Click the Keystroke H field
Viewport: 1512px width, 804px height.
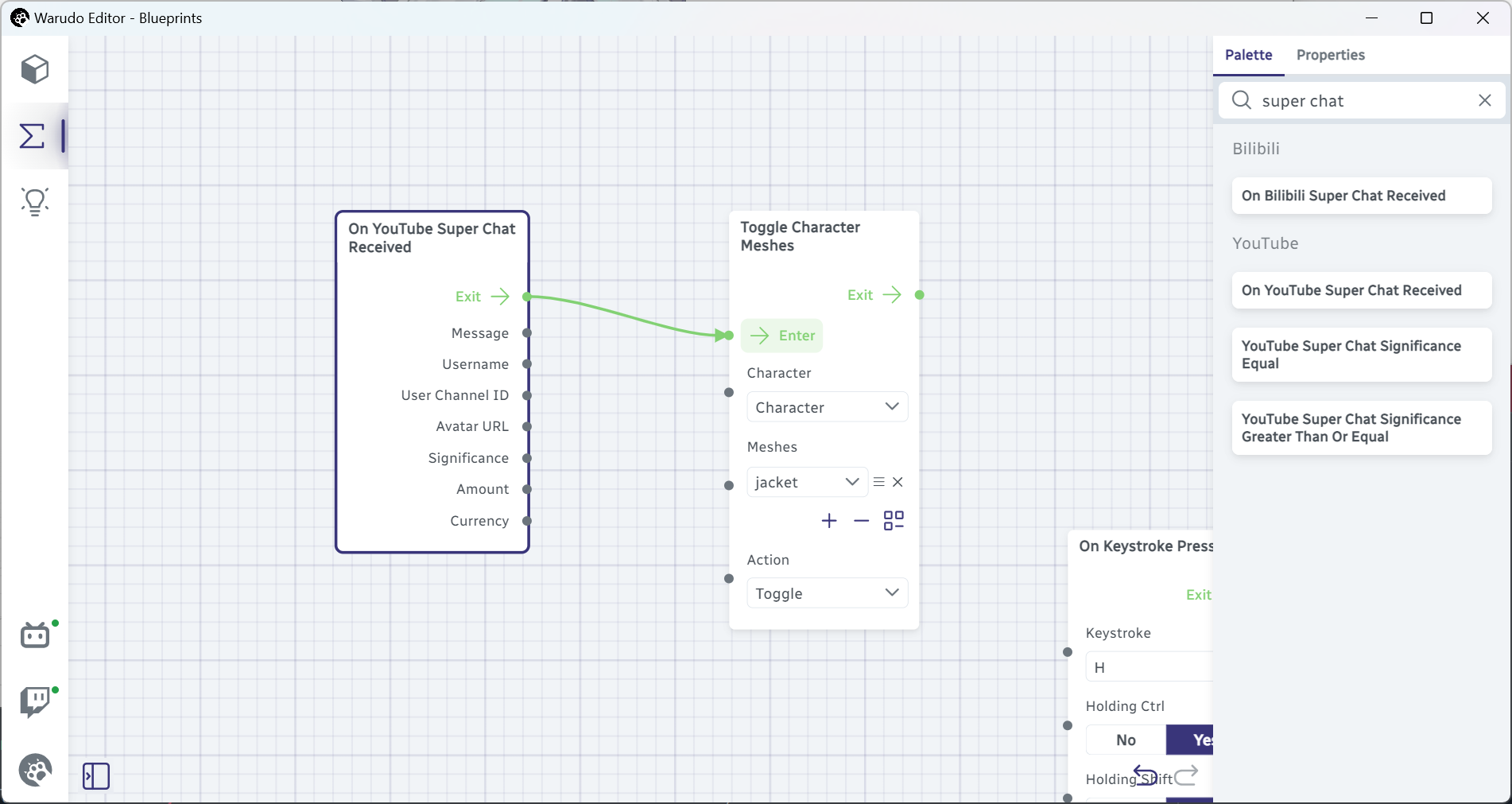tap(1150, 666)
